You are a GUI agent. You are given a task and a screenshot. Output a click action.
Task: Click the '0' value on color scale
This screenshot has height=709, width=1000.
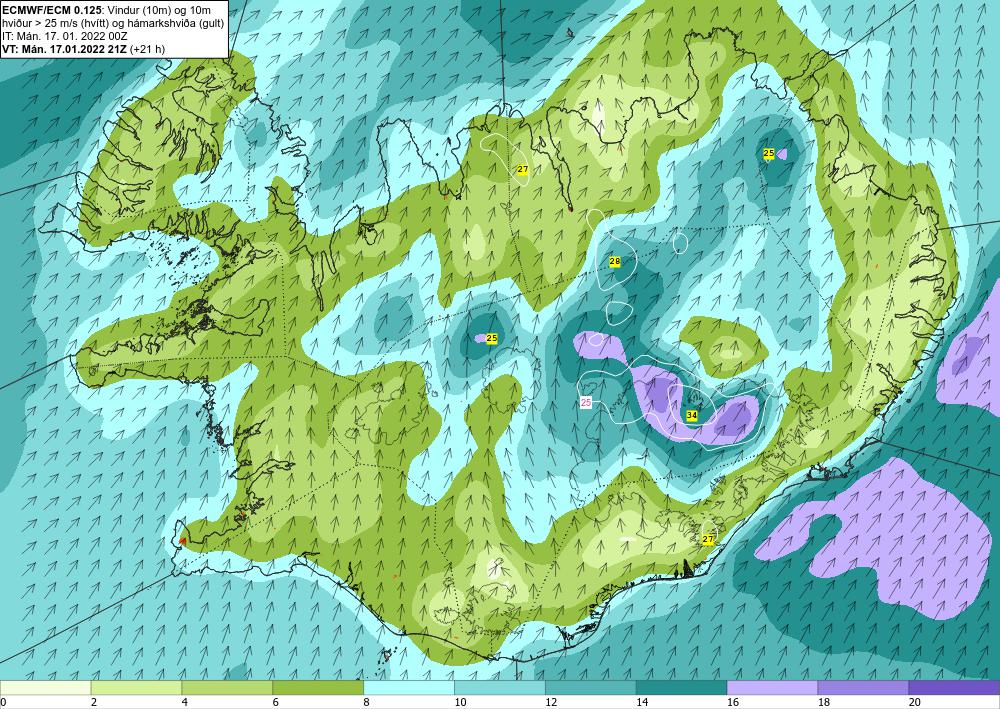click(x=3, y=703)
